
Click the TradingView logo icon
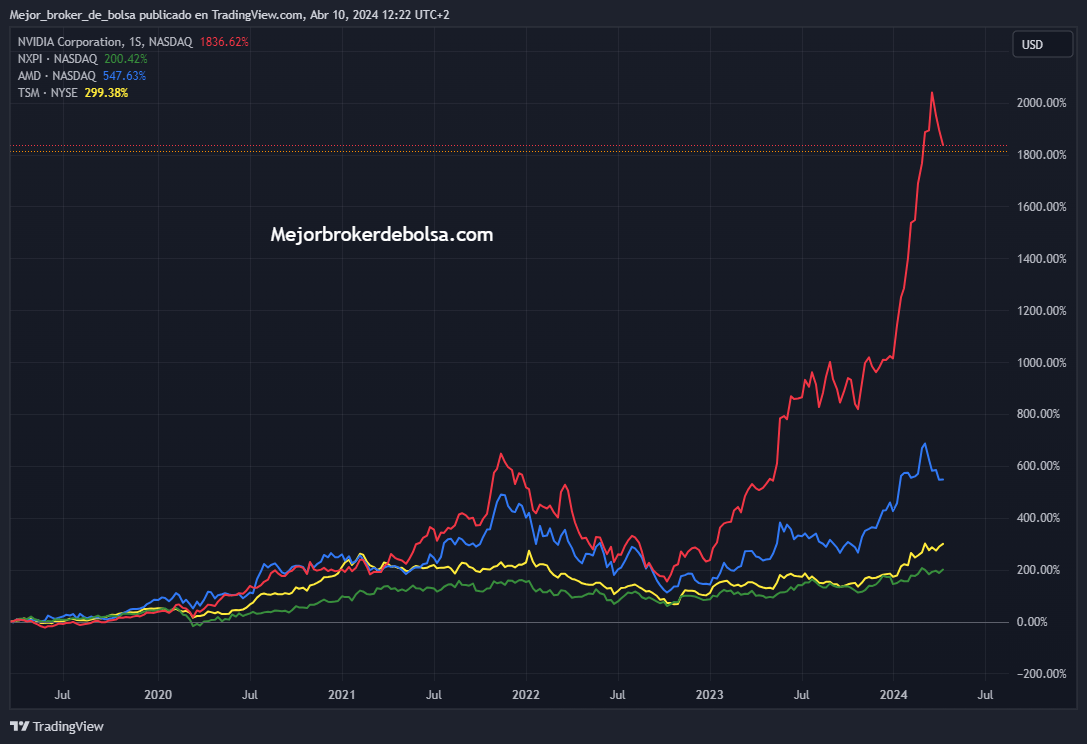19,726
